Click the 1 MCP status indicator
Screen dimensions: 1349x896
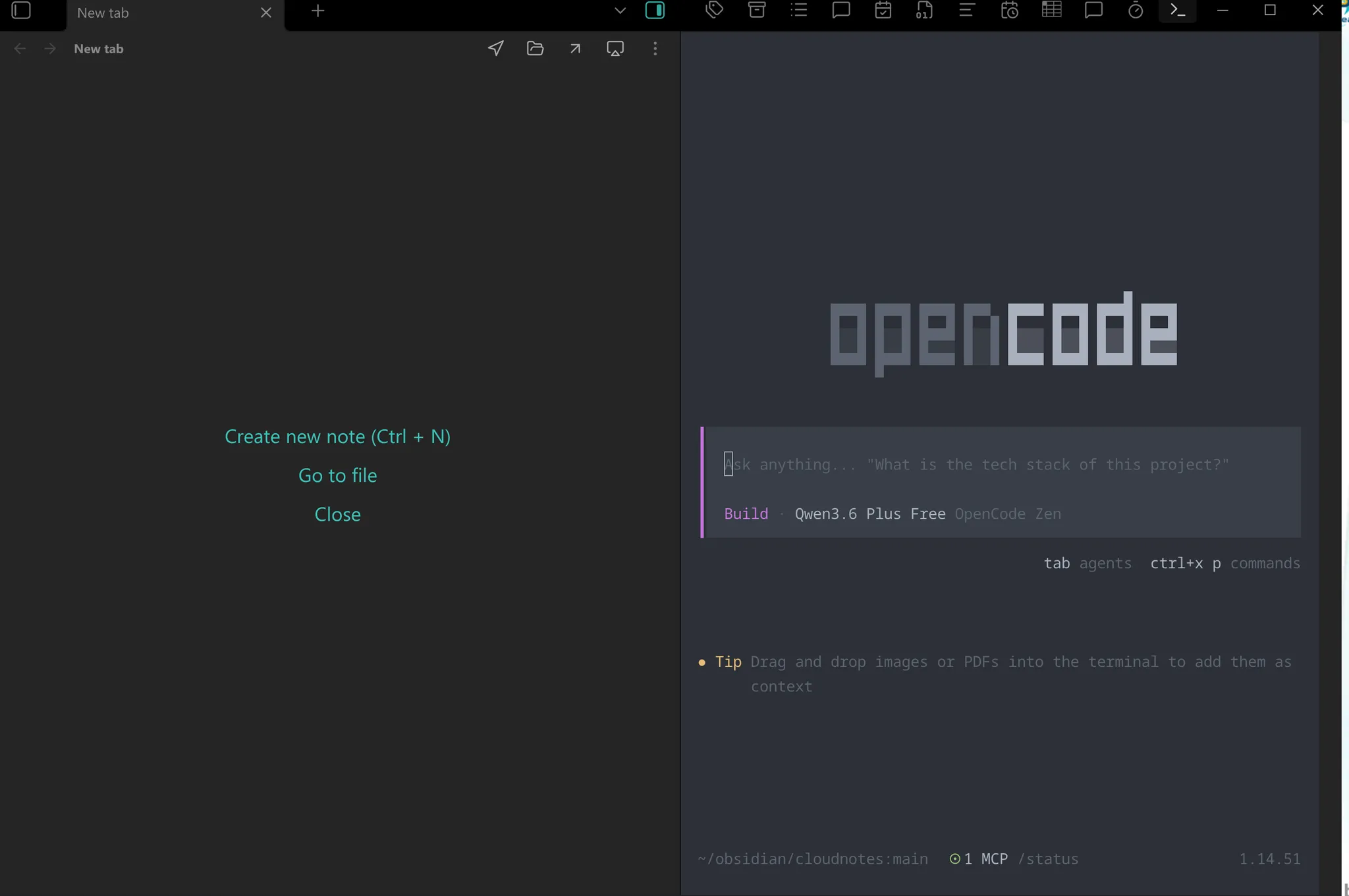tap(979, 859)
